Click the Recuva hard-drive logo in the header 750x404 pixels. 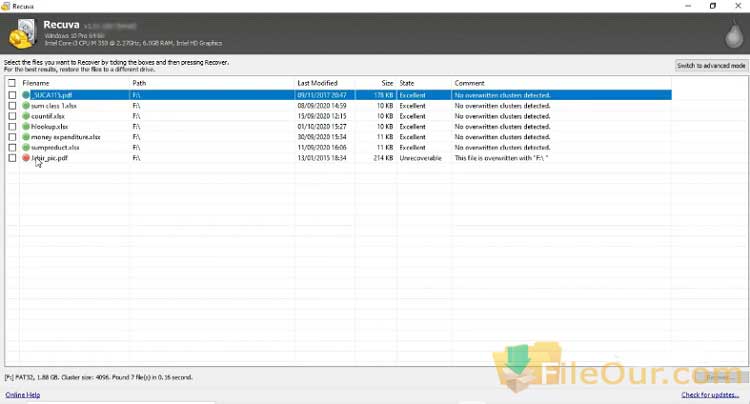pyautogui.click(x=22, y=33)
